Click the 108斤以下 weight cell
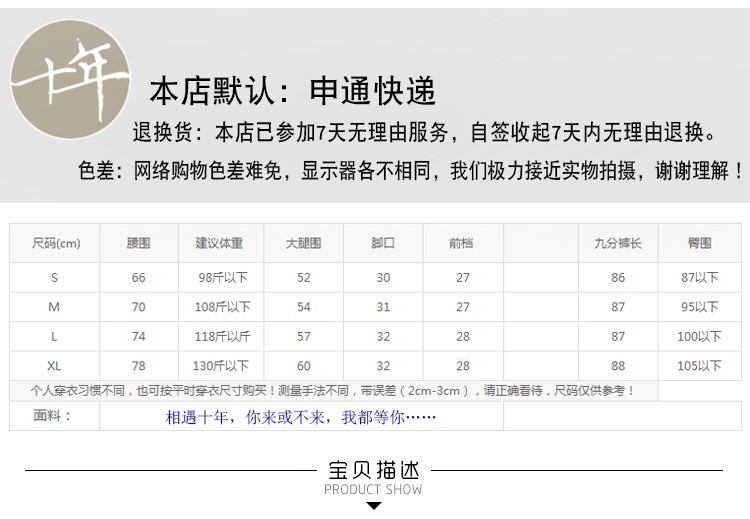Screen dimensions: 750x519 [223, 307]
